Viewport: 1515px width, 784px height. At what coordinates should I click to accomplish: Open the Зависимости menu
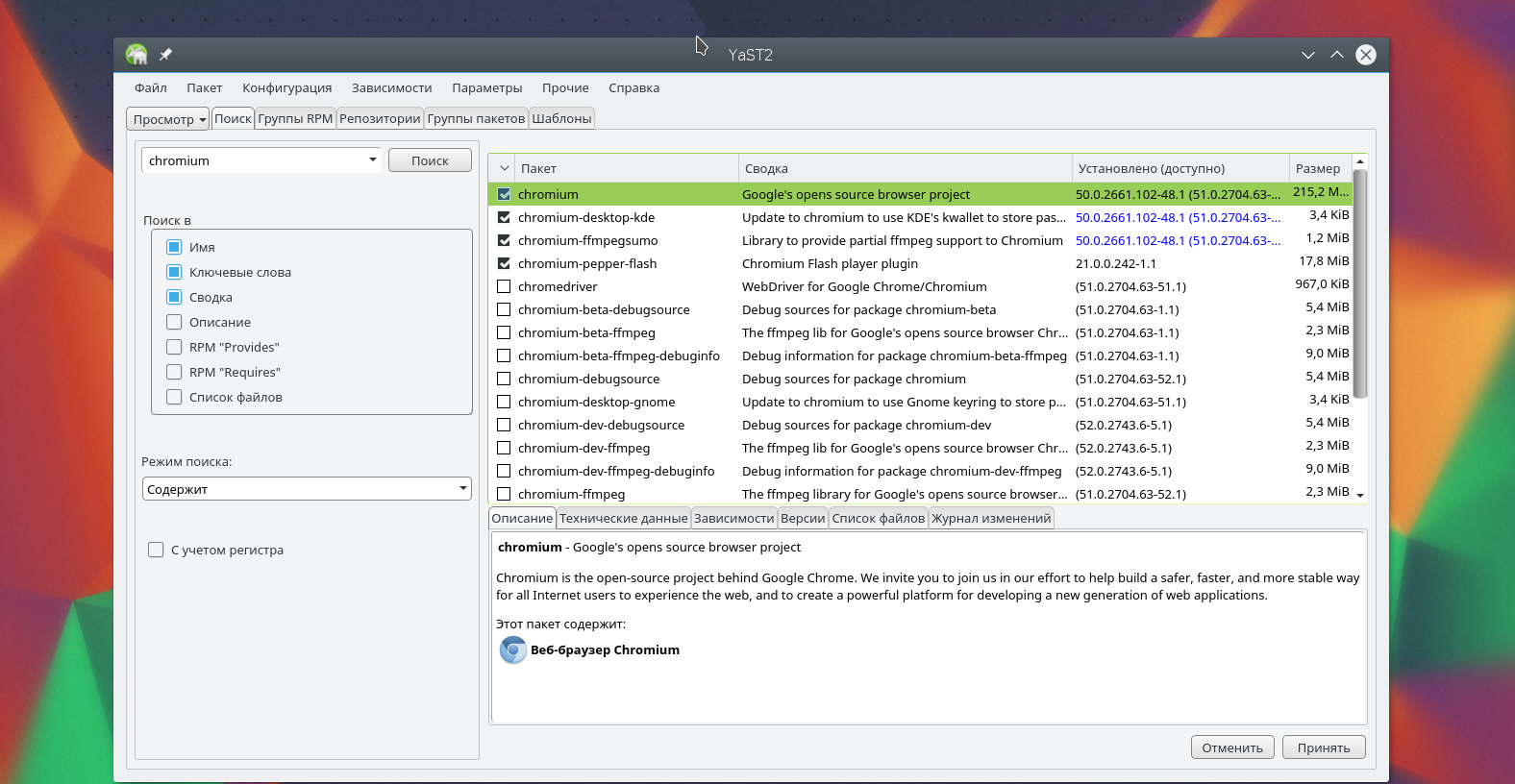point(391,88)
